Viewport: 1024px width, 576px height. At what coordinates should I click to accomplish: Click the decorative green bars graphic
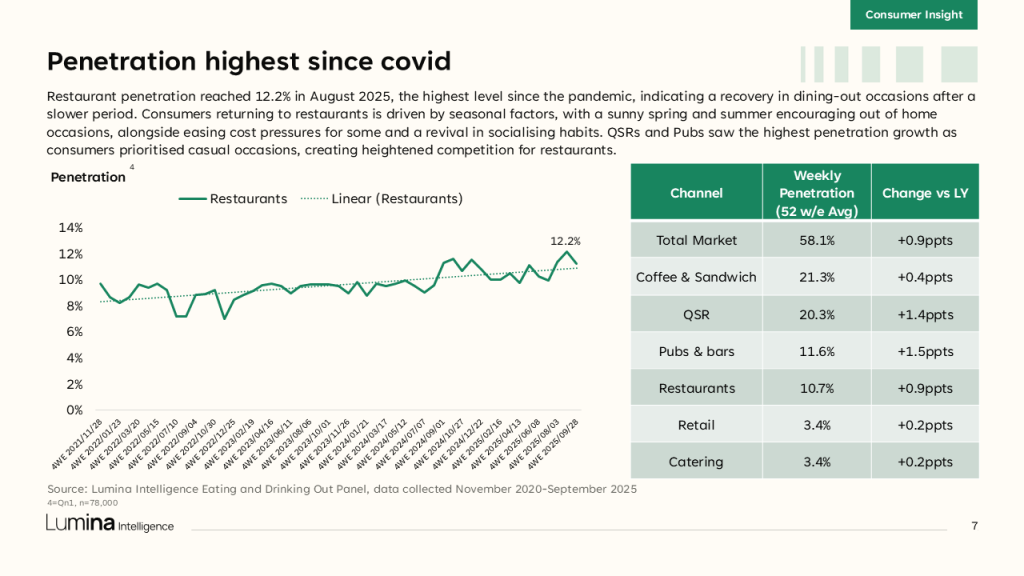click(x=888, y=64)
